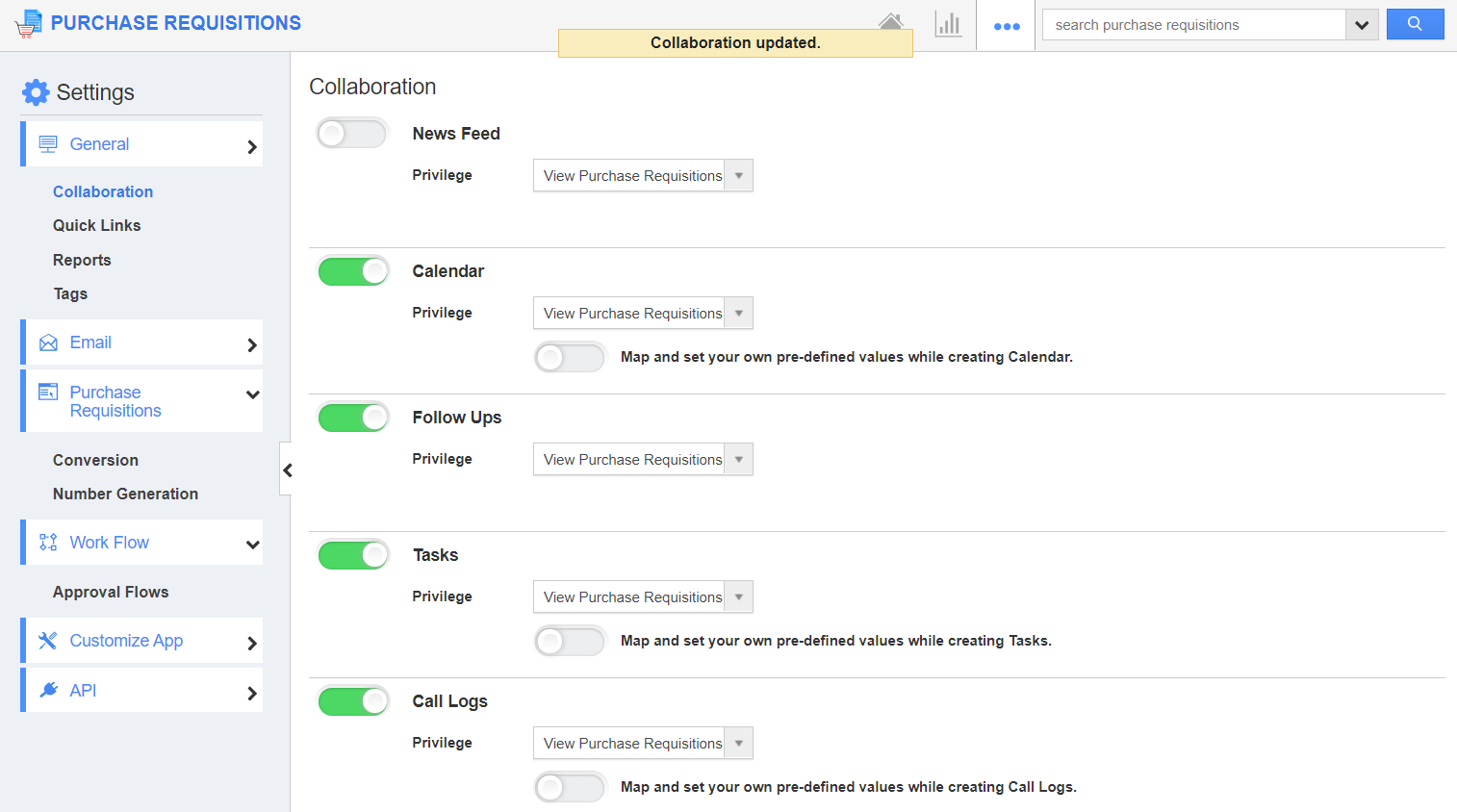Open the News Feed privilege dropdown
The image size is (1457, 812).
pos(643,176)
